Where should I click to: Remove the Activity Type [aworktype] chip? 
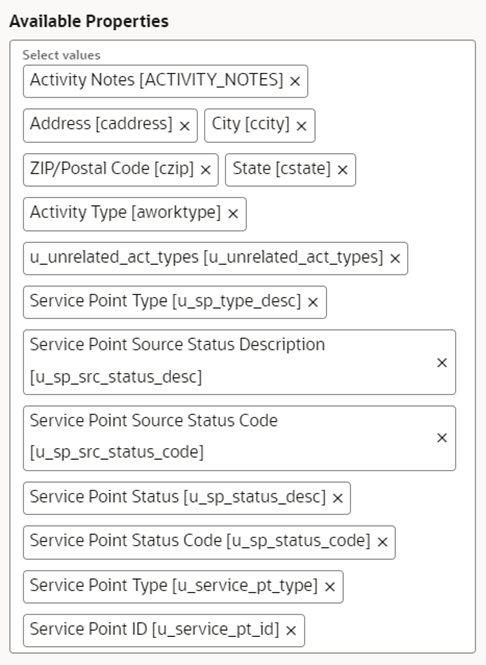click(233, 214)
